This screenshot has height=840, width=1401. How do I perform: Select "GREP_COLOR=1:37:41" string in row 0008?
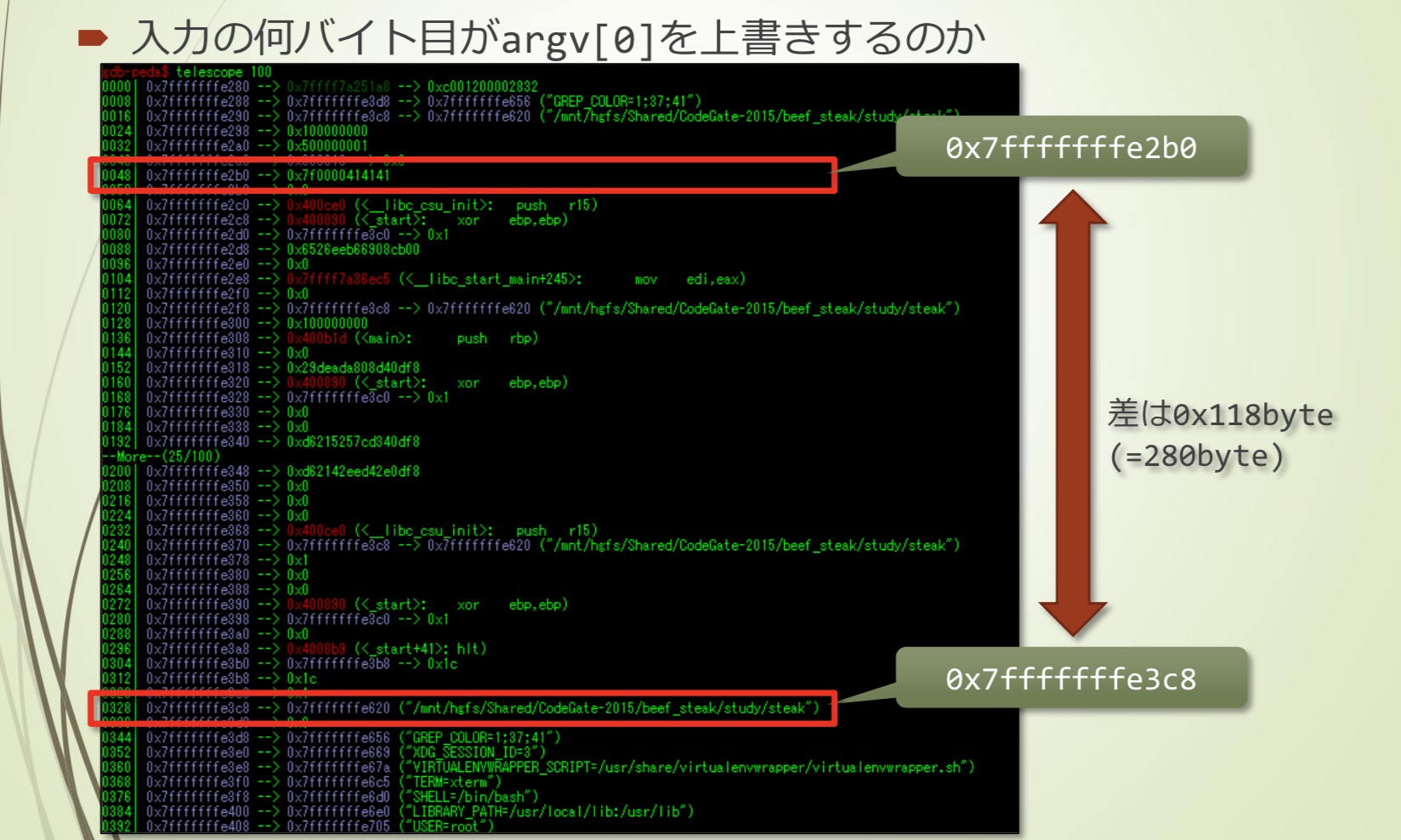(621, 101)
